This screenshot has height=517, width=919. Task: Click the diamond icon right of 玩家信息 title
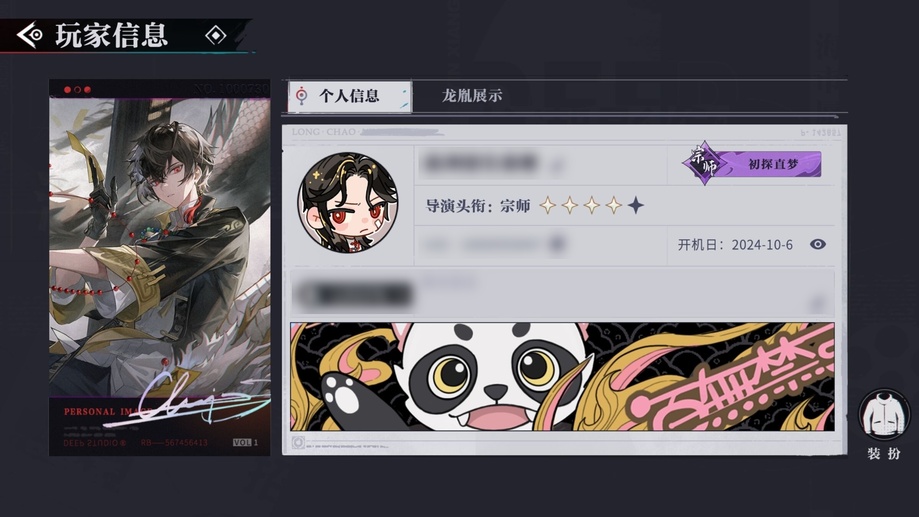point(216,35)
